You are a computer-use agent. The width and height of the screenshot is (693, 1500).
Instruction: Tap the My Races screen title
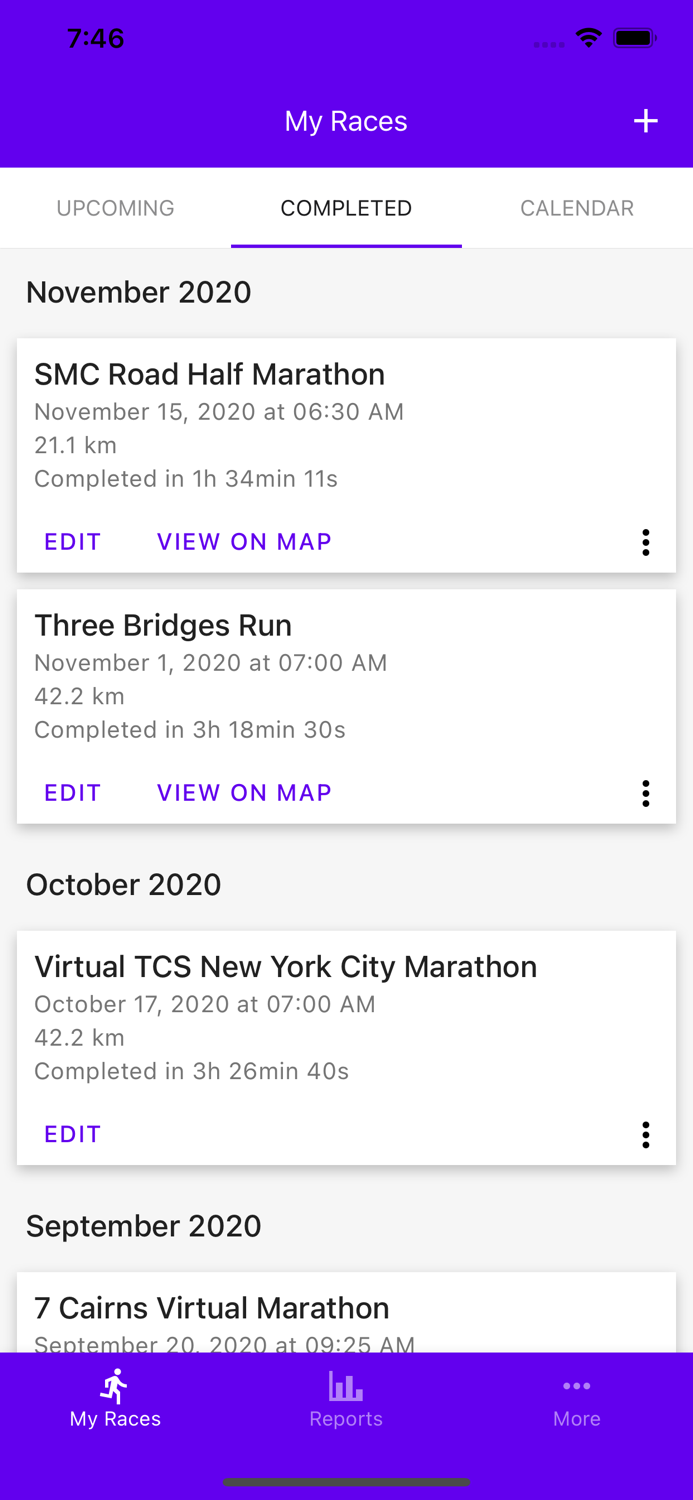pos(346,119)
